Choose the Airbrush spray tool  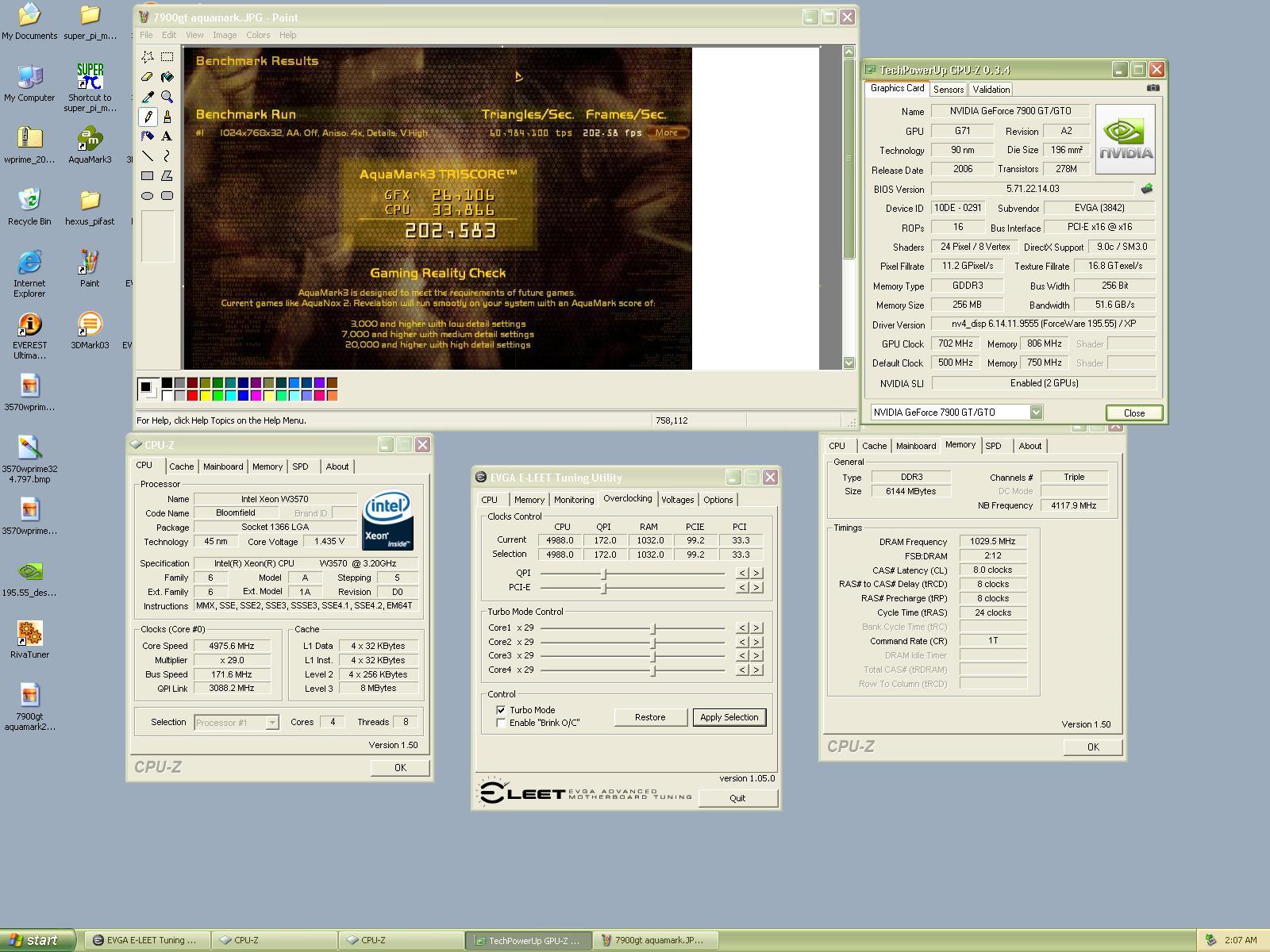tap(148, 136)
